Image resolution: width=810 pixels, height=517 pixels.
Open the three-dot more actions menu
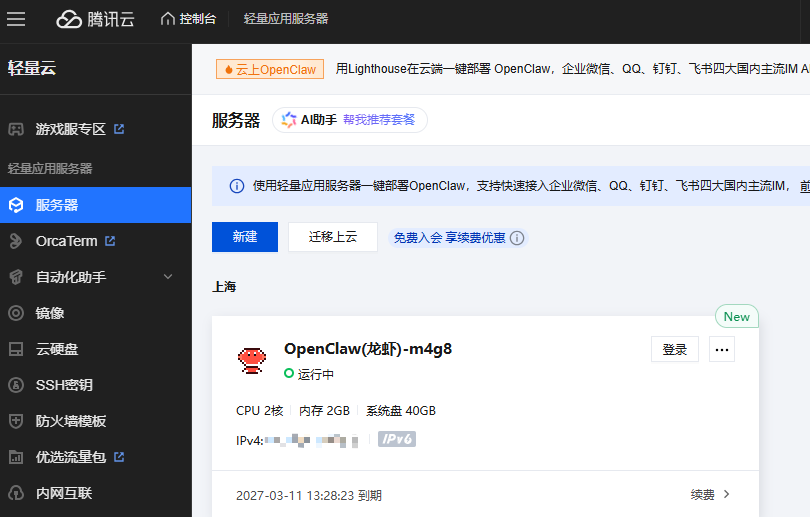click(x=722, y=350)
